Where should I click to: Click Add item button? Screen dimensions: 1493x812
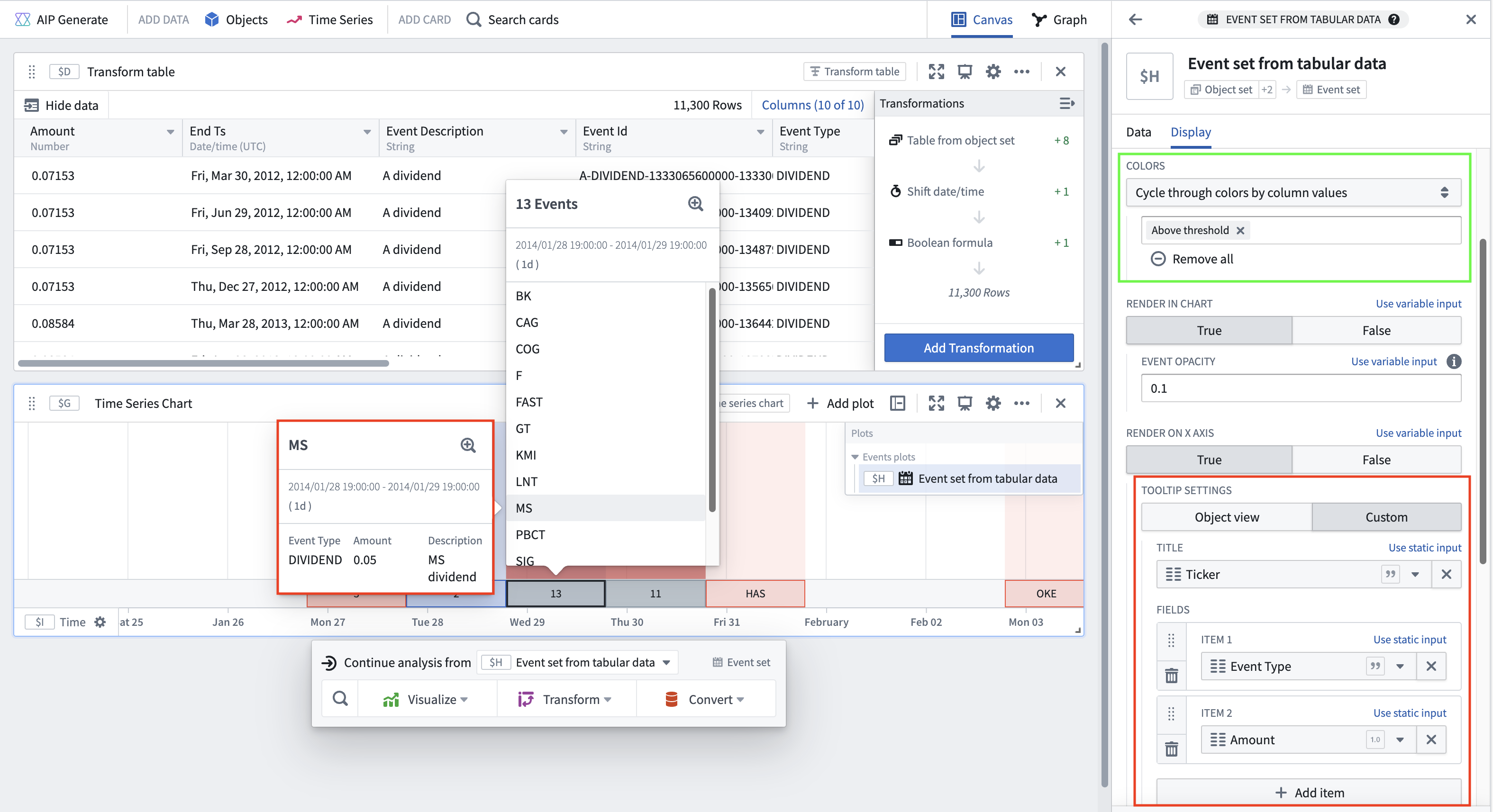tap(1309, 792)
